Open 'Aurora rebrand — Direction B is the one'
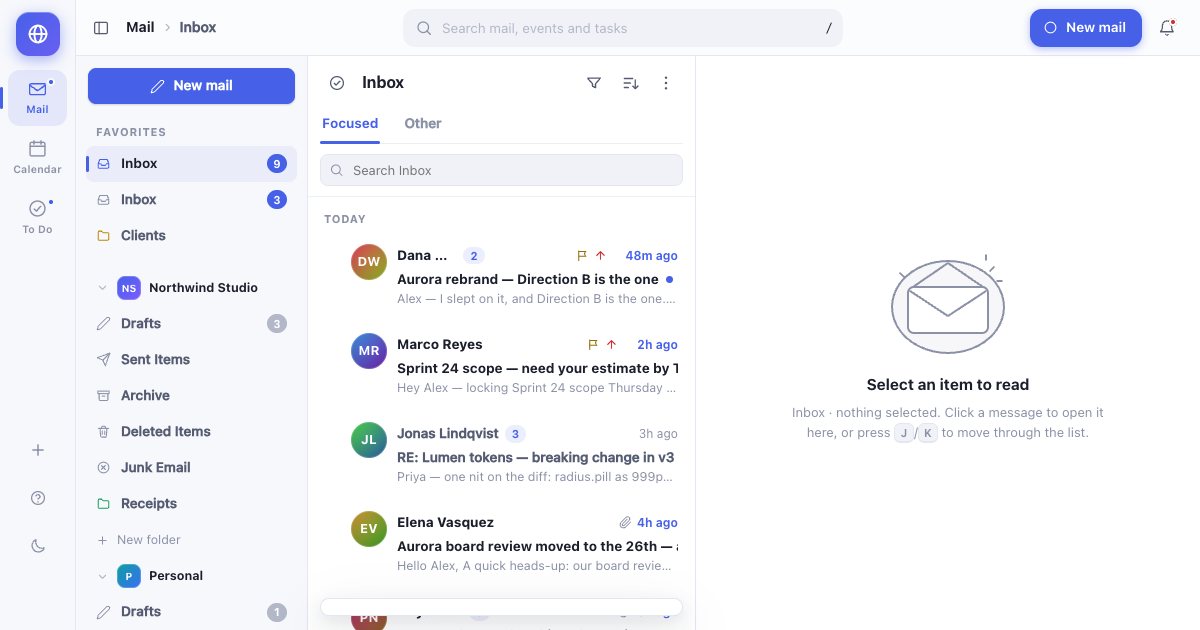This screenshot has height=630, width=1200. pyautogui.click(x=528, y=280)
